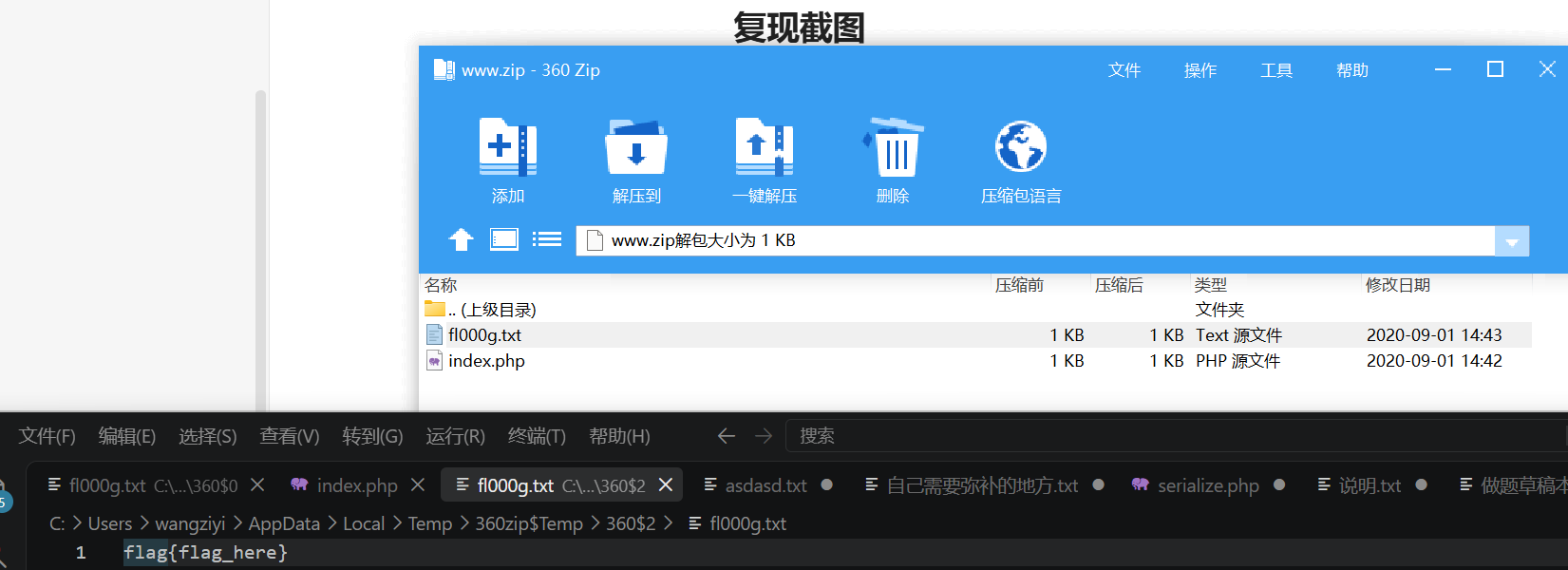Open the 操作 menu in 360 Zip
The image size is (1568, 570).
[x=1200, y=70]
